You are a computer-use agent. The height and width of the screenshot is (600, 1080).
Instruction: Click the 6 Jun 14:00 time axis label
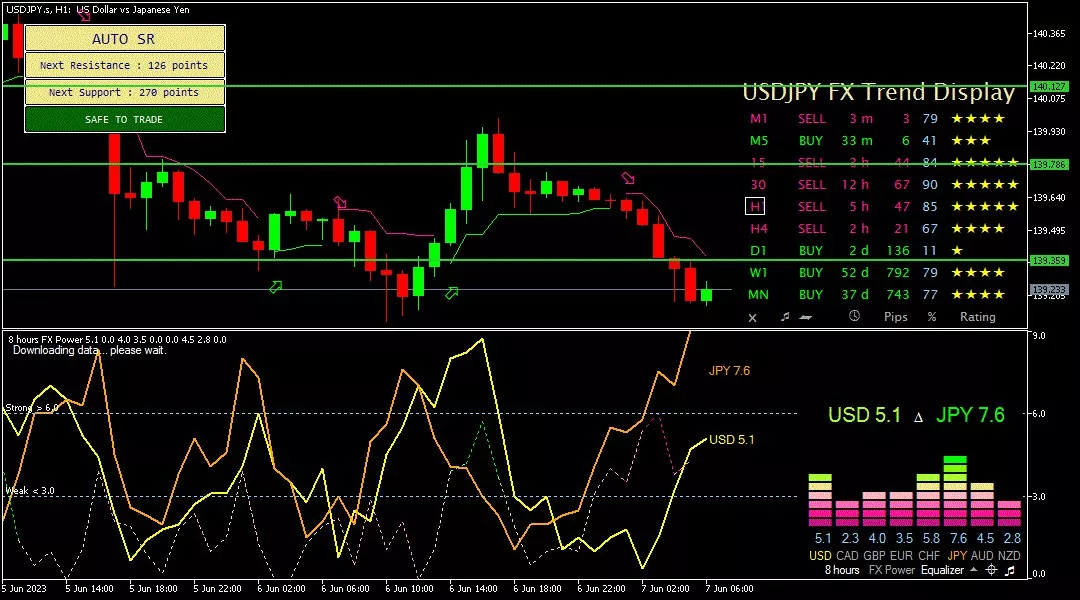tap(473, 589)
